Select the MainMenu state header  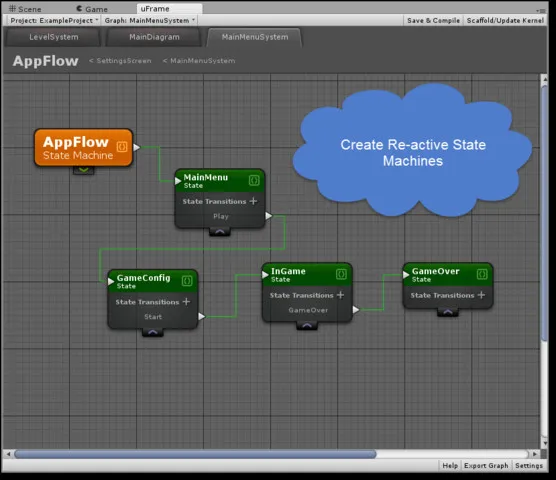(220, 181)
